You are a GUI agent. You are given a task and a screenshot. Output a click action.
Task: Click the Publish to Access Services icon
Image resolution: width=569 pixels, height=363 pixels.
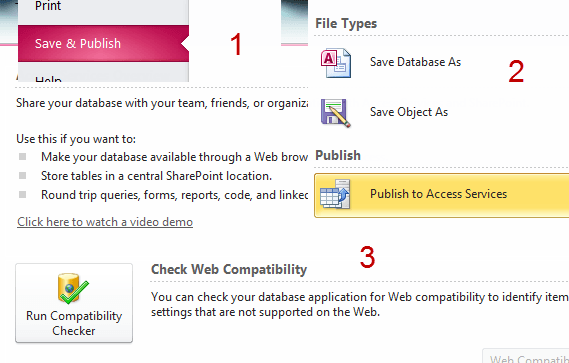coord(335,194)
